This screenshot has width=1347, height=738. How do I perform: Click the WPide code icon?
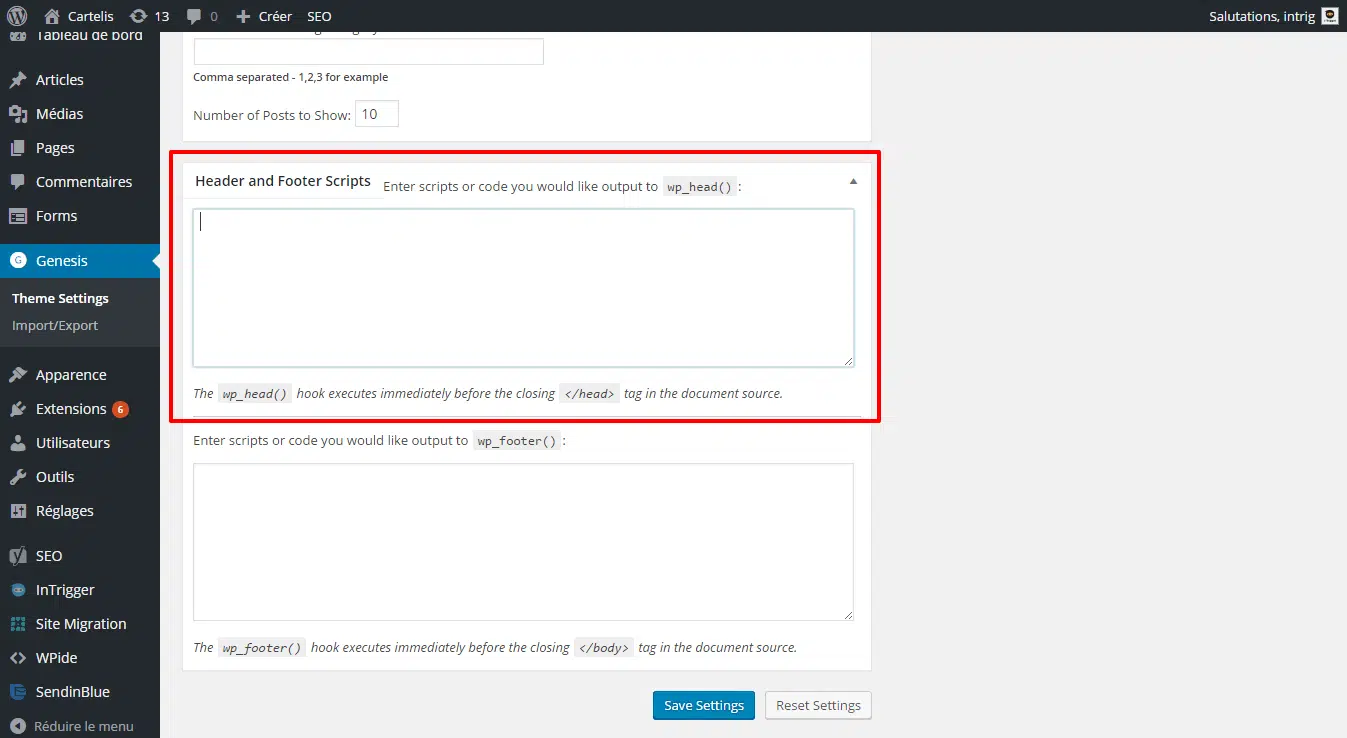17,658
